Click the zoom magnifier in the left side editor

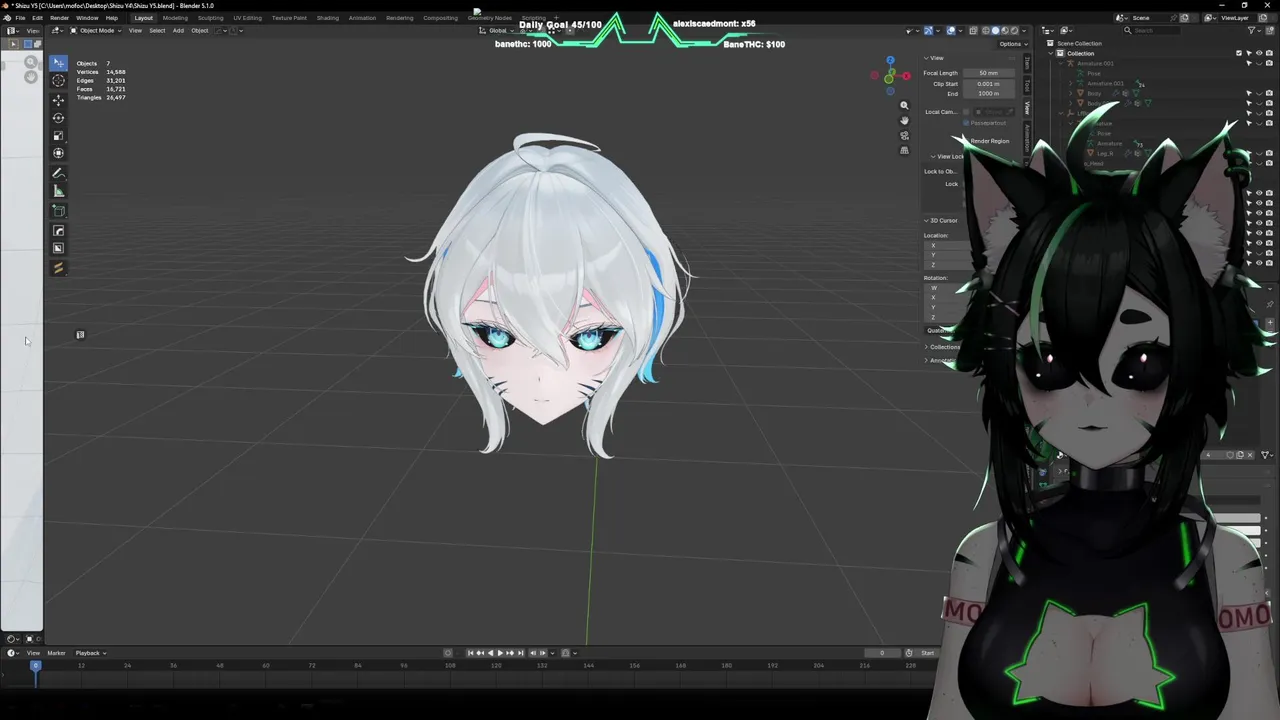[31, 62]
